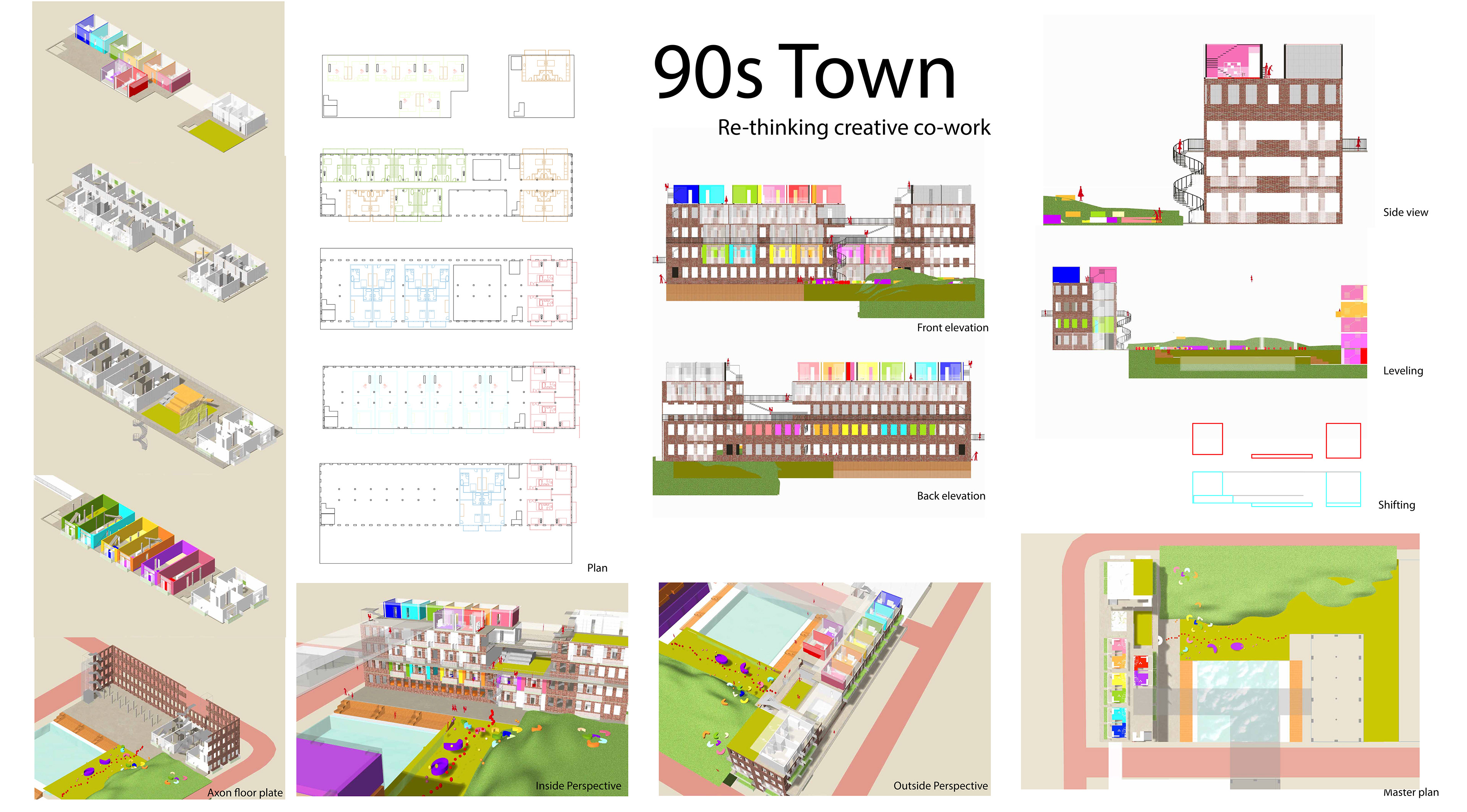The image size is (1467, 812).
Task: Select the leveling section drawing
Action: point(1204,322)
